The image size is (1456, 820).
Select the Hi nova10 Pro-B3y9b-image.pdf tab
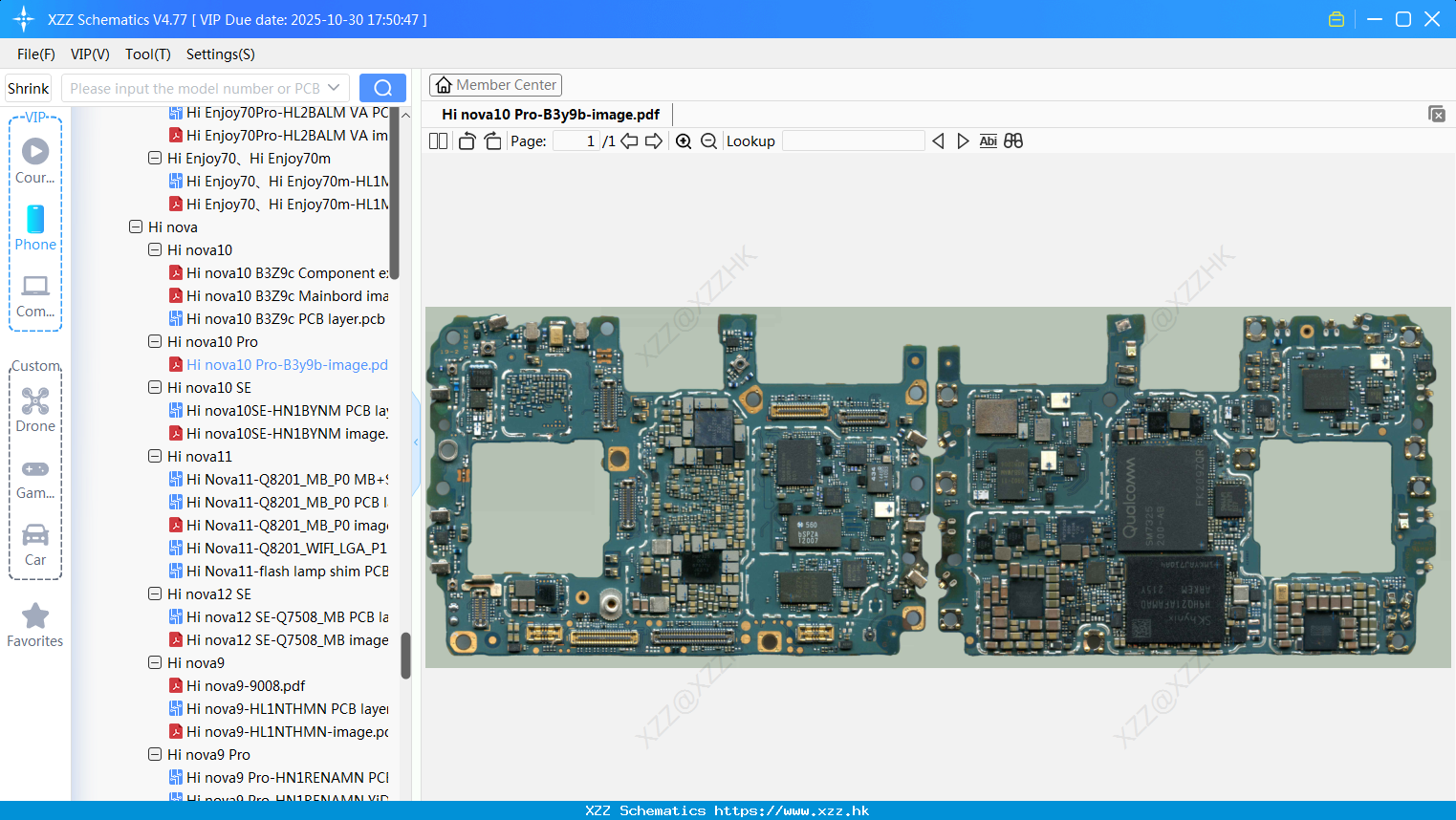pyautogui.click(x=551, y=115)
